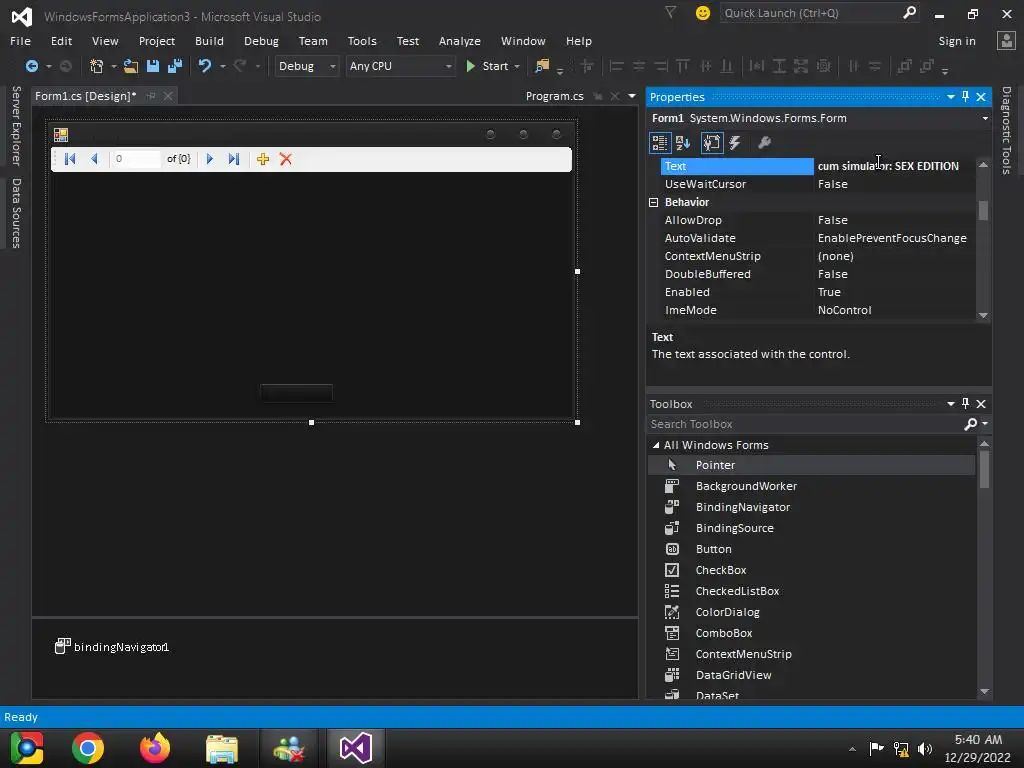The width and height of the screenshot is (1024, 768).
Task: Open the Diagnostic Tools side tab
Action: tap(1006, 130)
